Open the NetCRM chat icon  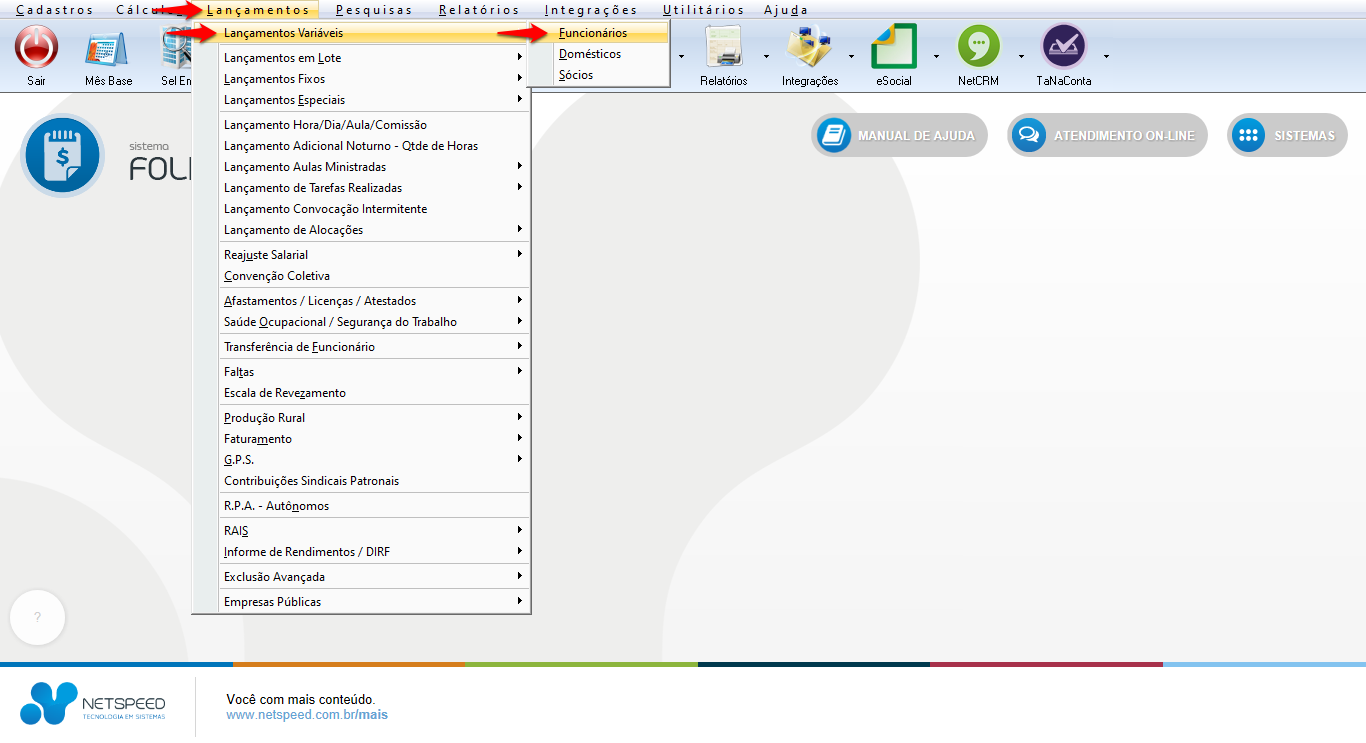pos(978,48)
